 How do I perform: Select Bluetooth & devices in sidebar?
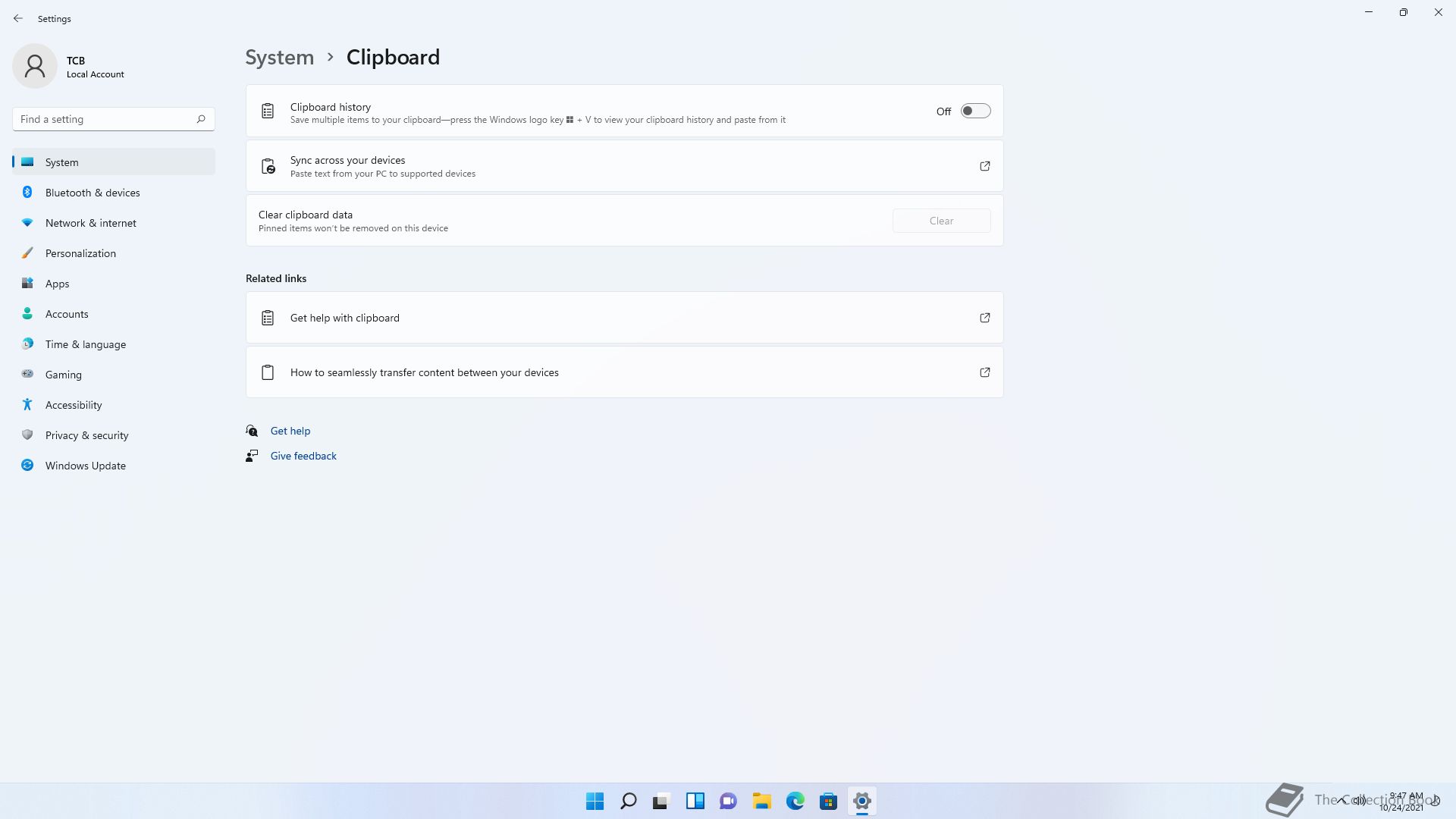(93, 193)
